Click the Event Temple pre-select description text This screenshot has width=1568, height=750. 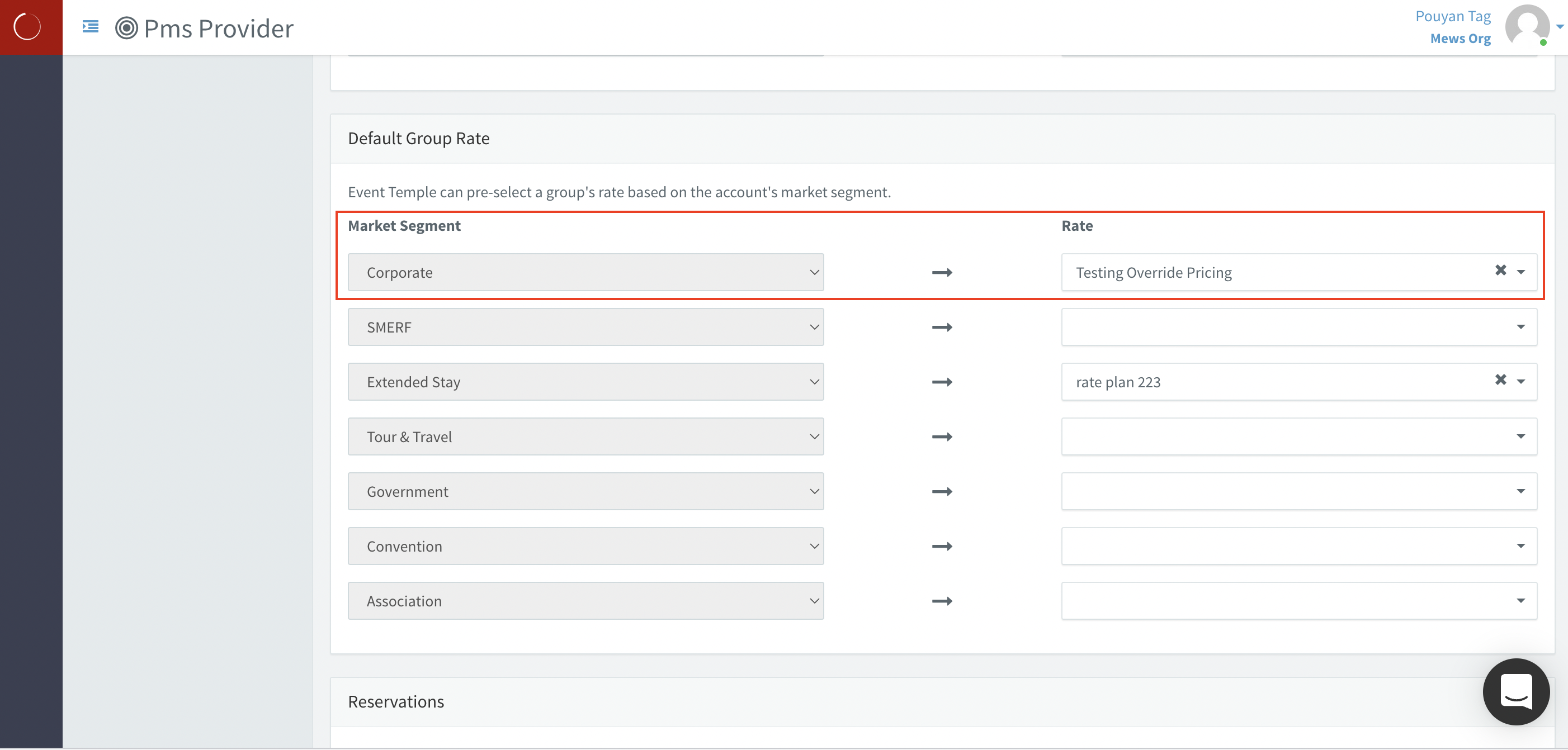(619, 192)
